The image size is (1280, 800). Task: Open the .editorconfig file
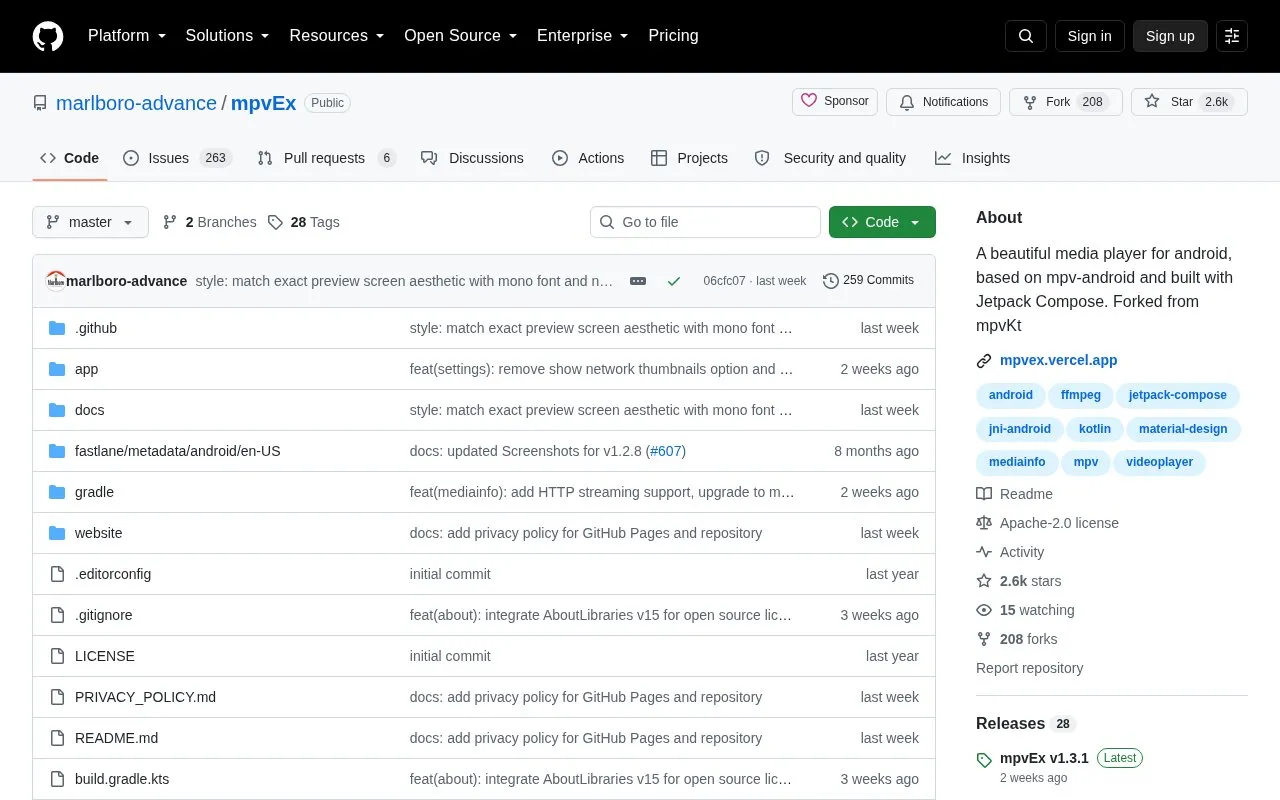(113, 574)
